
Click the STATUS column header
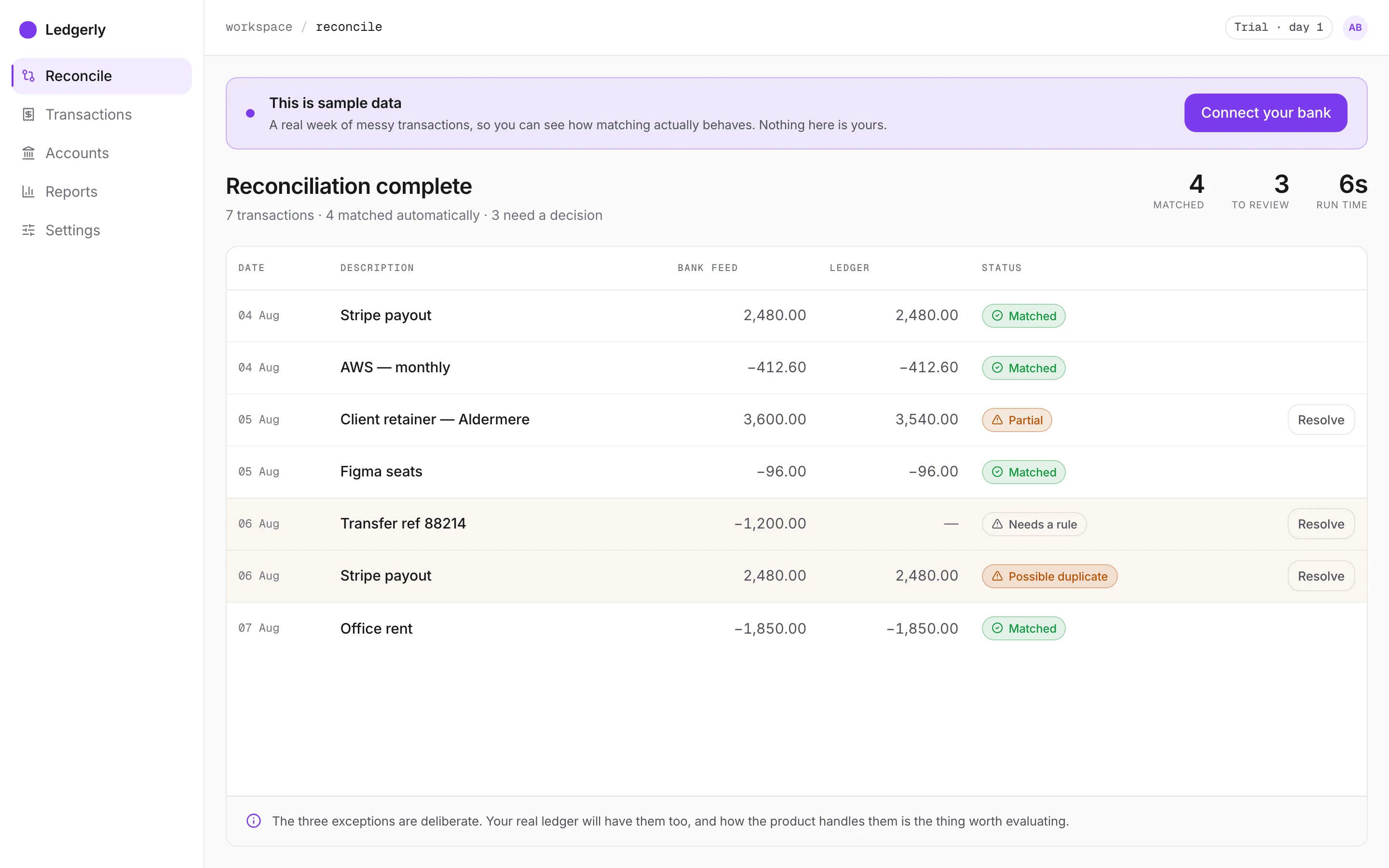(x=1002, y=268)
